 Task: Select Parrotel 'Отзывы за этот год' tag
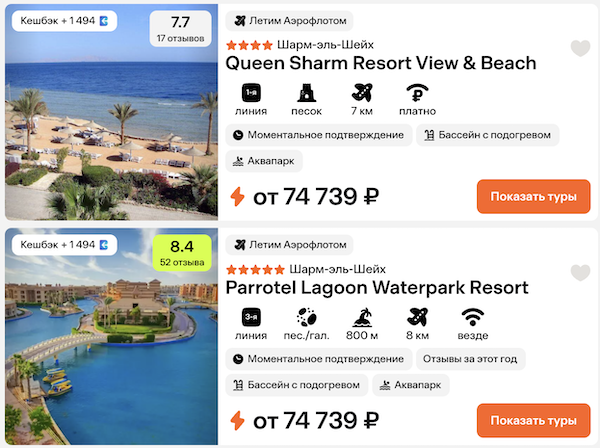click(x=469, y=358)
